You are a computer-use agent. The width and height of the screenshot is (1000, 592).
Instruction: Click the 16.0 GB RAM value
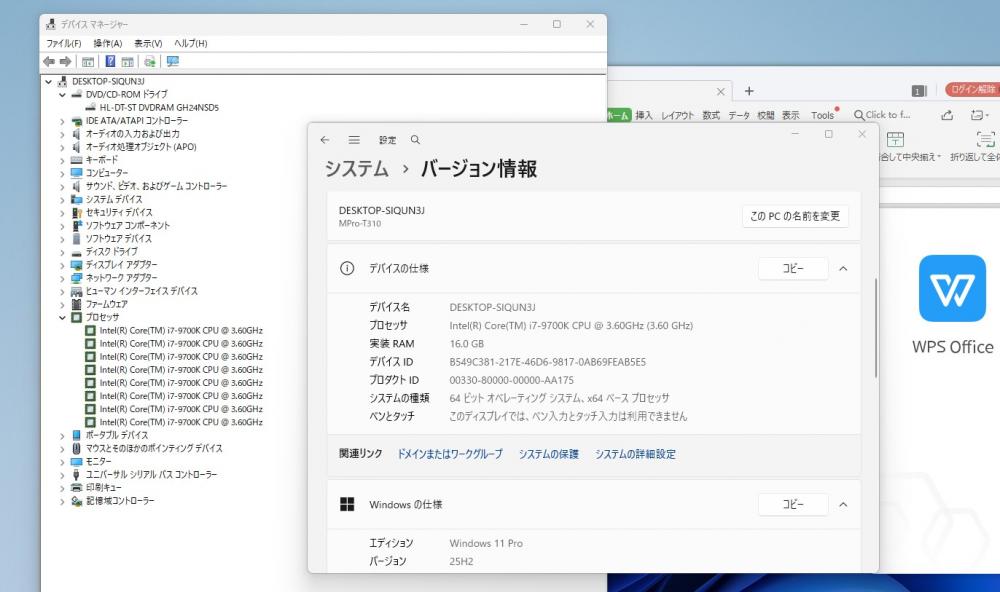coord(466,344)
